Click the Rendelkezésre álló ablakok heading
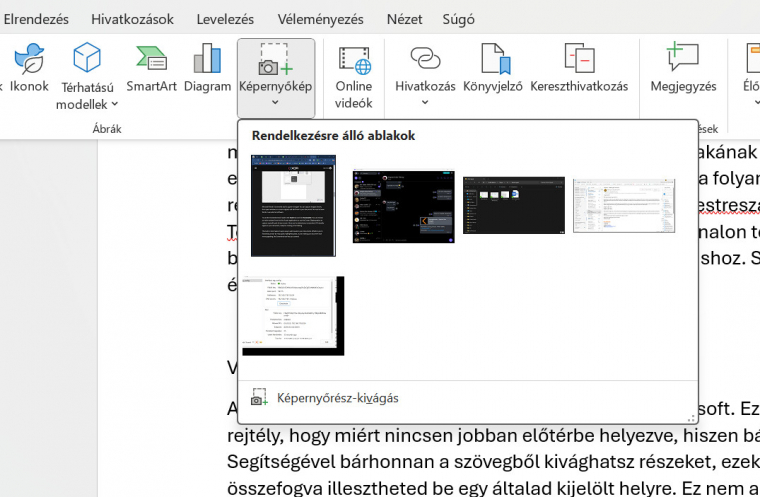 point(333,136)
